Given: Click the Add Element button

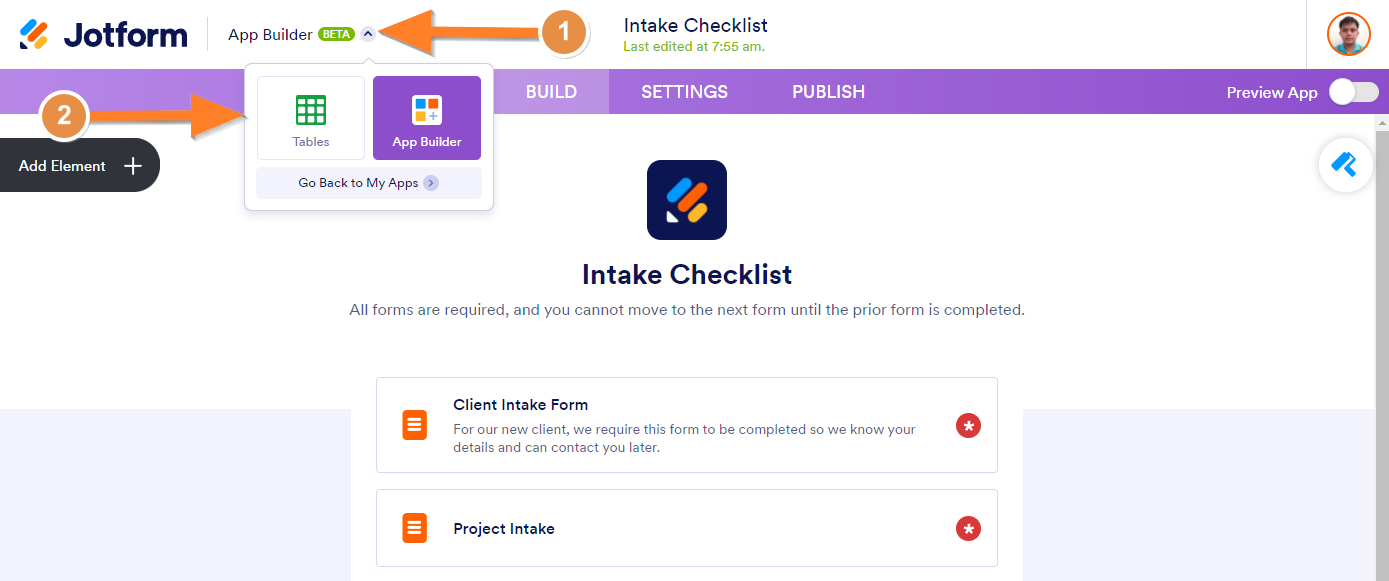Looking at the screenshot, I should coord(79,166).
